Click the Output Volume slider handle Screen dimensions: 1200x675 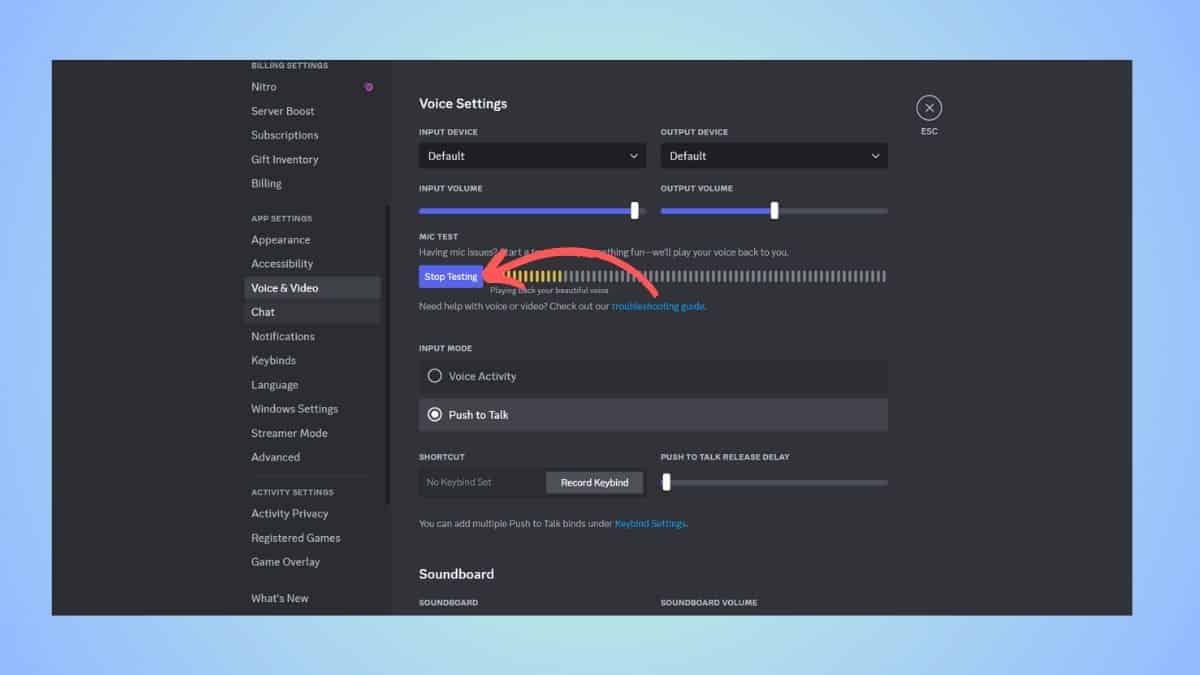coord(774,210)
